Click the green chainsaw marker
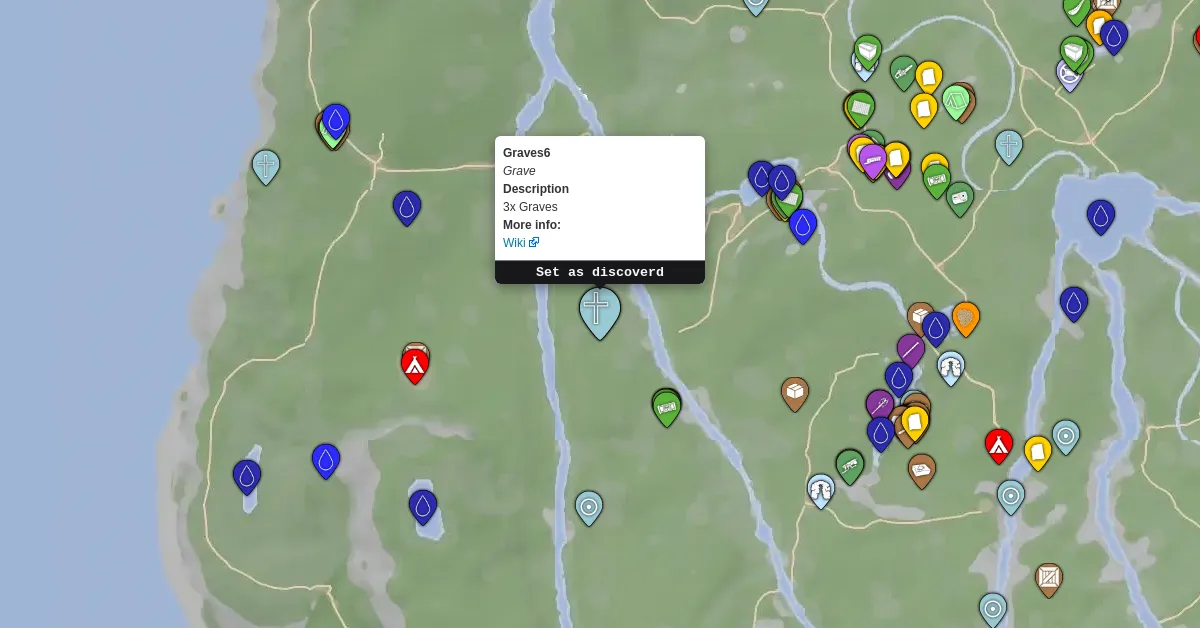 903,73
